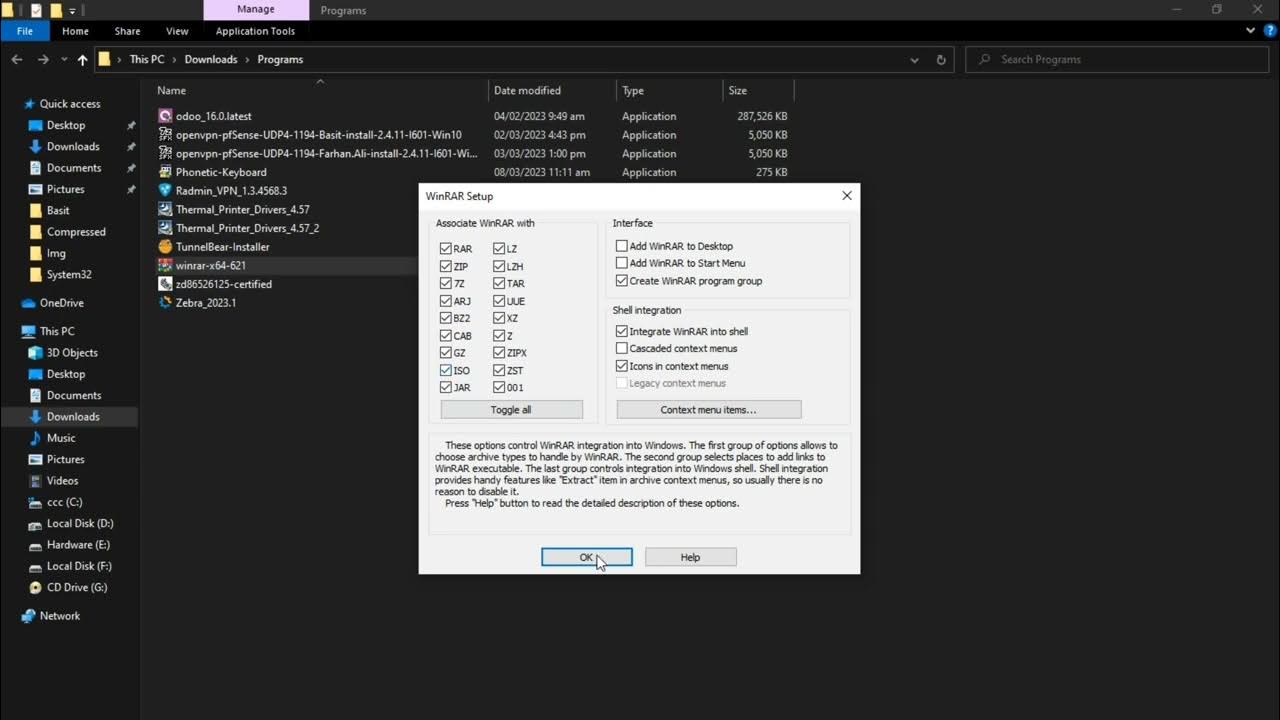1280x720 pixels.
Task: Select Pictures pinned in Quick access
Action: pos(65,189)
